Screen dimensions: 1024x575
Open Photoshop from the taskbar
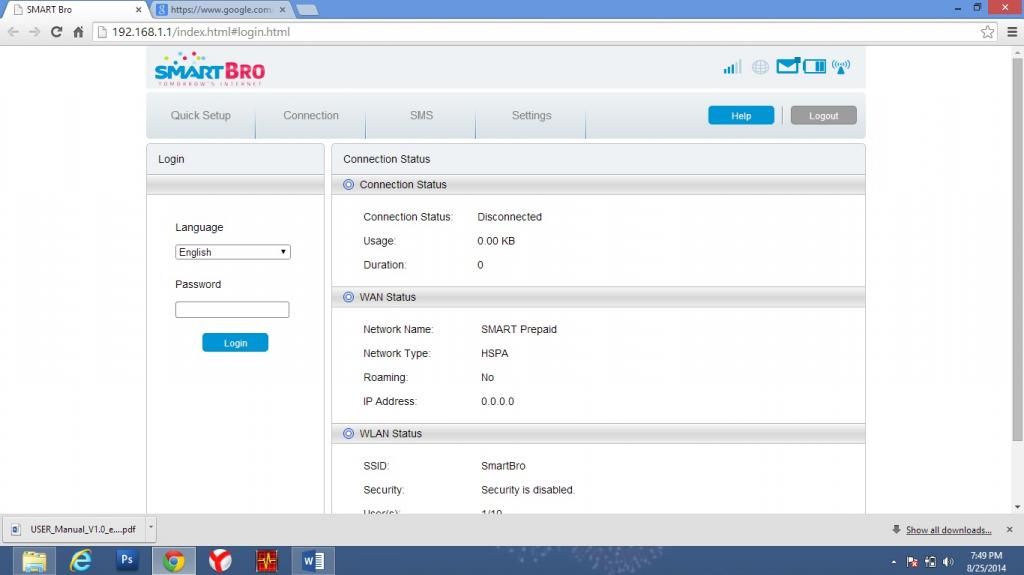127,560
